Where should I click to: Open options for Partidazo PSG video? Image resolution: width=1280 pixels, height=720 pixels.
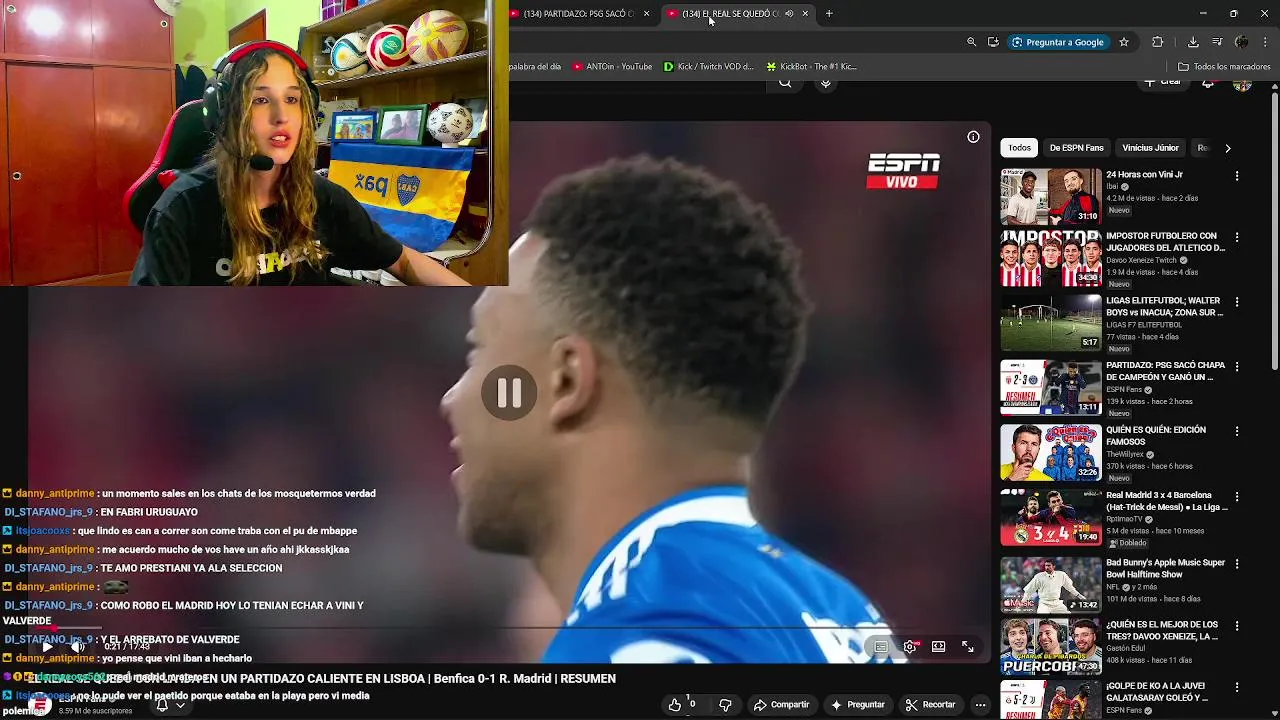click(1237, 367)
